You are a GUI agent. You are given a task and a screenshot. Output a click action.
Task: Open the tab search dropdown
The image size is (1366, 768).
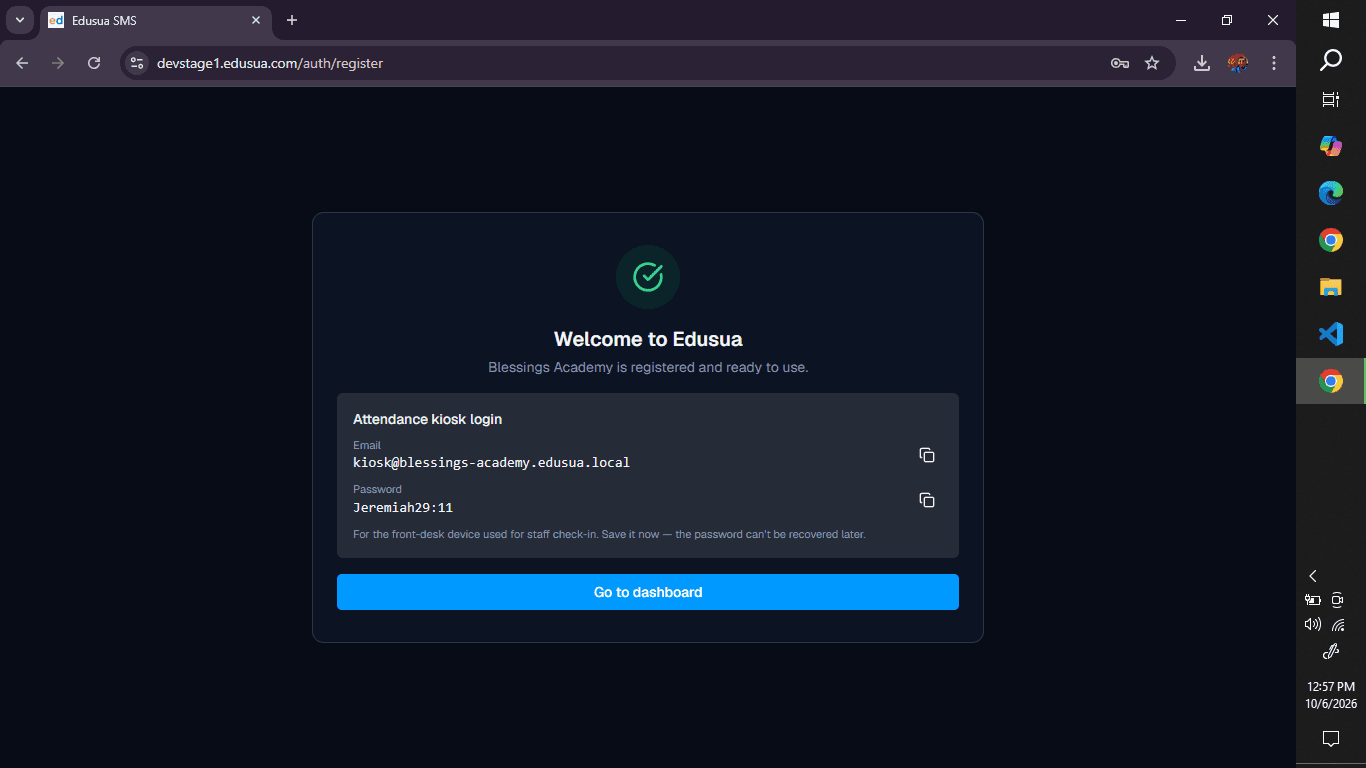[x=19, y=20]
